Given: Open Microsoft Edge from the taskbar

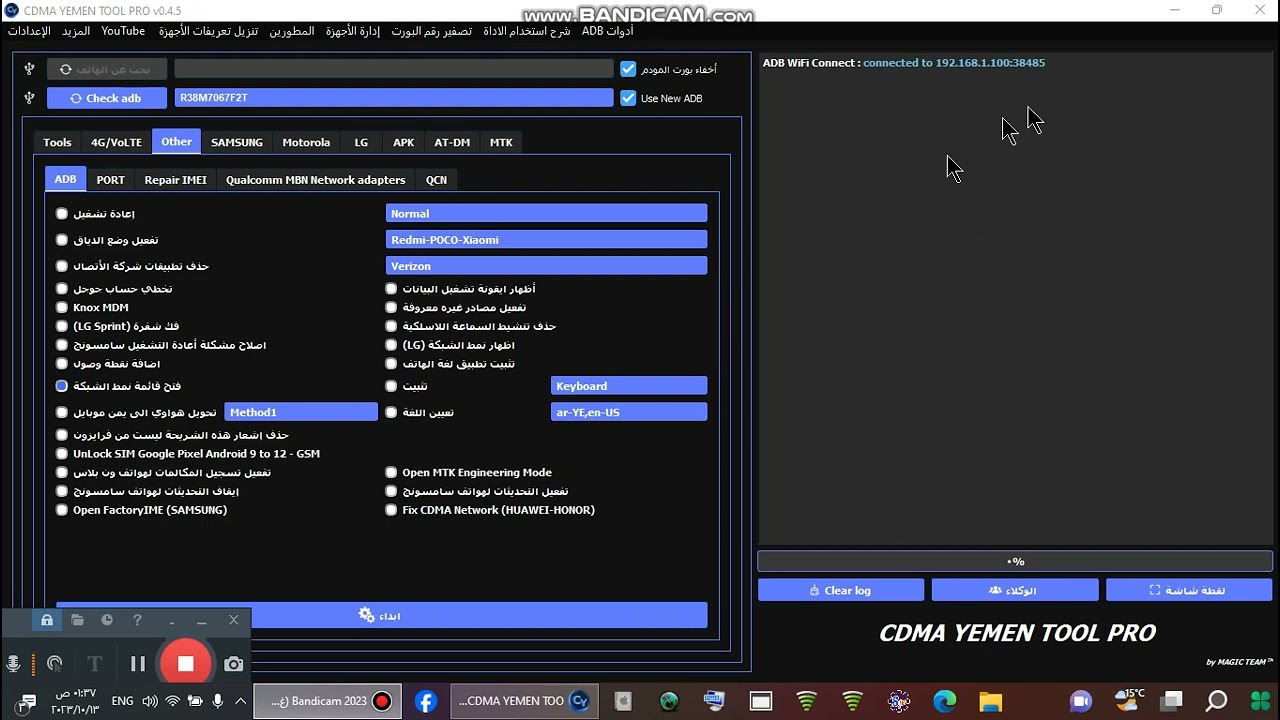Looking at the screenshot, I should pos(944,701).
